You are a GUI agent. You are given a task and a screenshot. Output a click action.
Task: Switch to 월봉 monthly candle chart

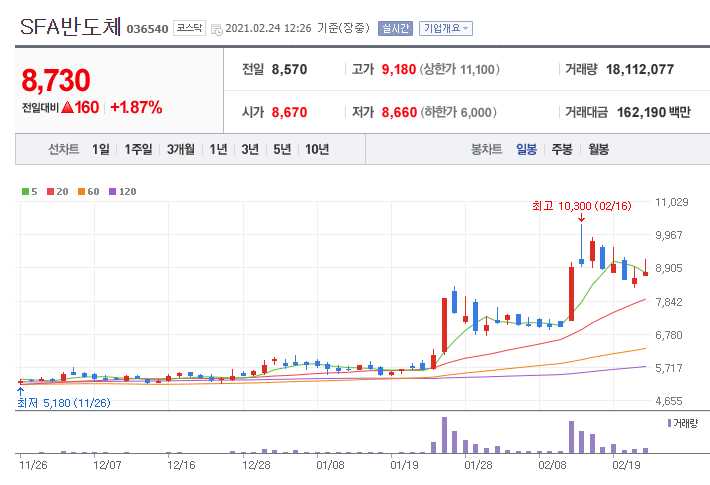(x=599, y=149)
